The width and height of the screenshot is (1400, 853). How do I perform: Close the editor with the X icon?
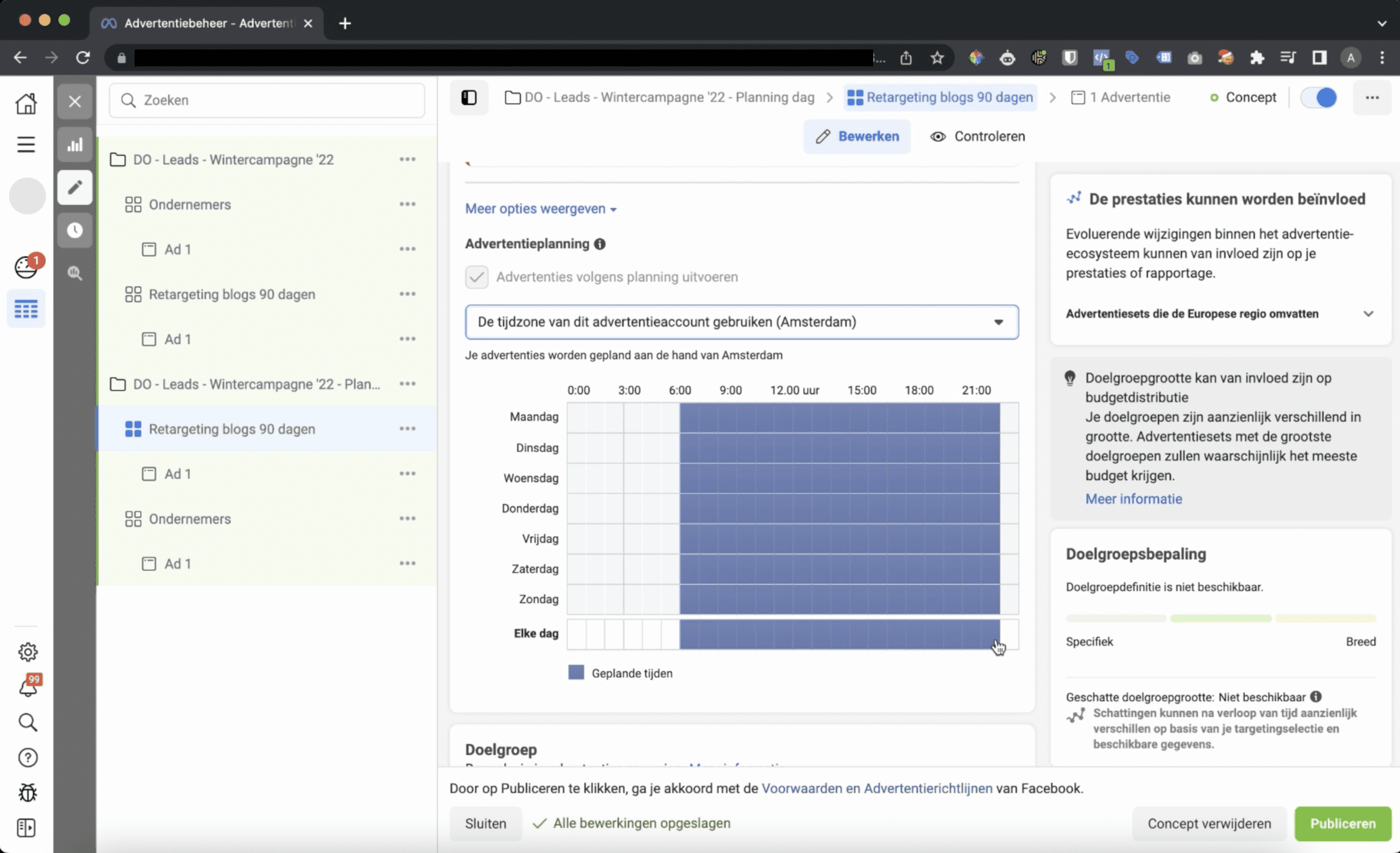click(74, 102)
